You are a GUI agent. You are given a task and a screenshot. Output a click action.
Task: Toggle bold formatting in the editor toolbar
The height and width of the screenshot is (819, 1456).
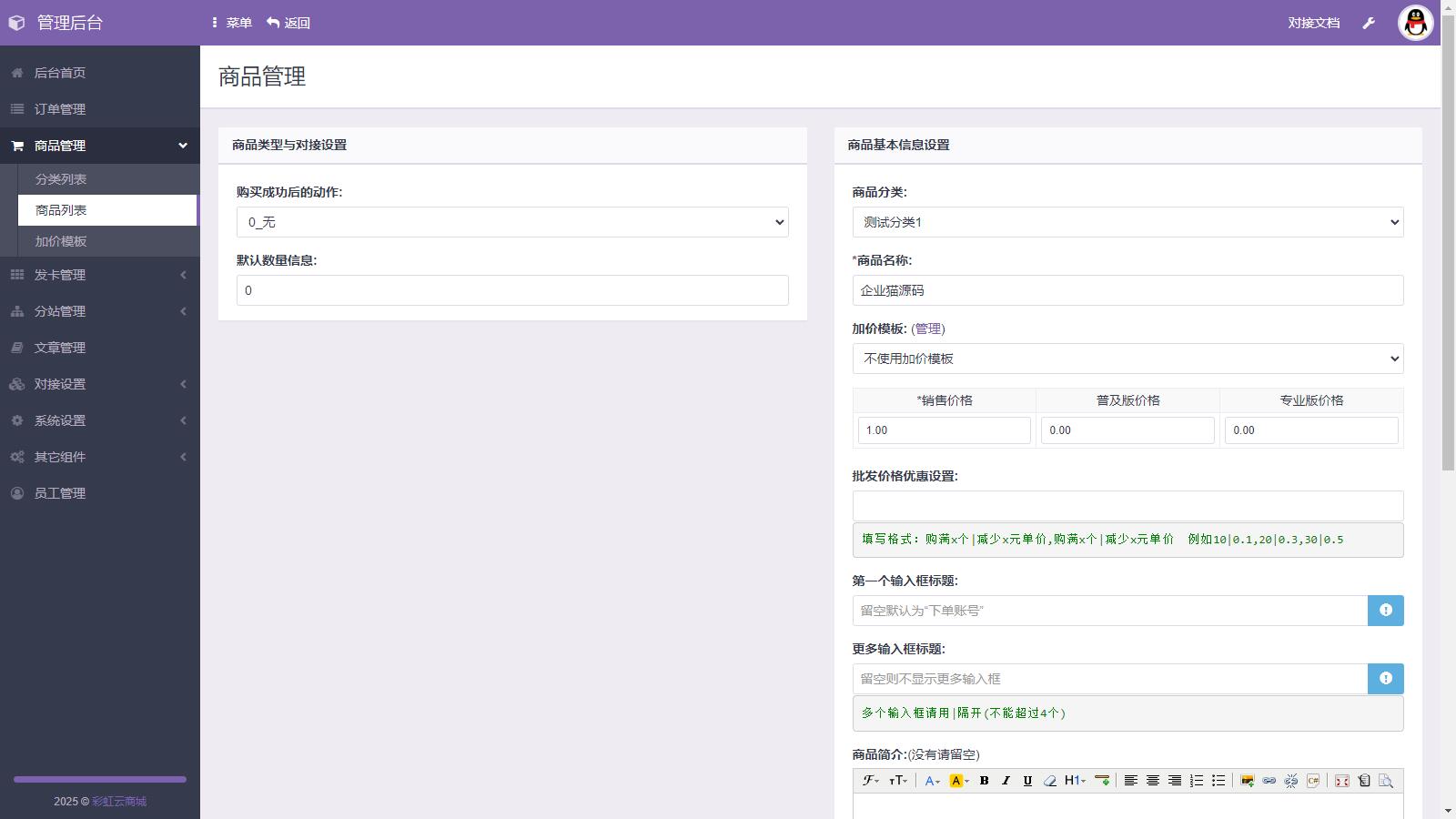point(984,781)
